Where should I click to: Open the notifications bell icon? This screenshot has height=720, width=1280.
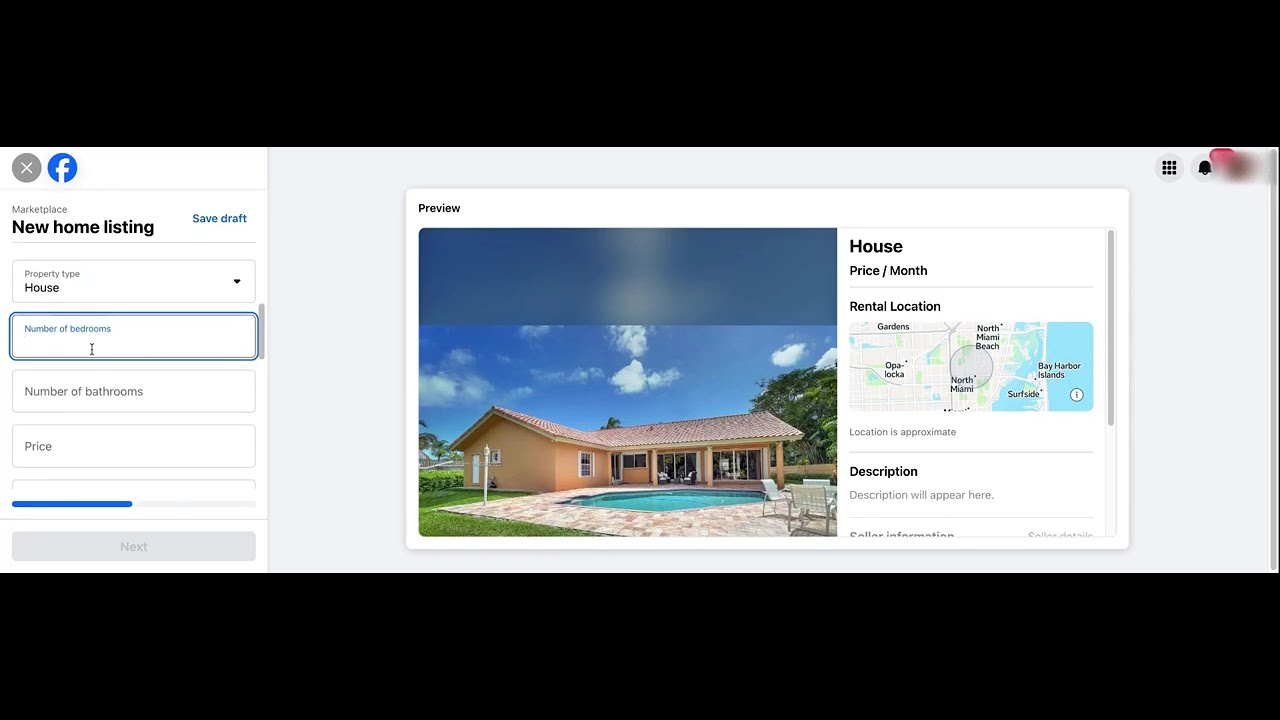(x=1205, y=168)
